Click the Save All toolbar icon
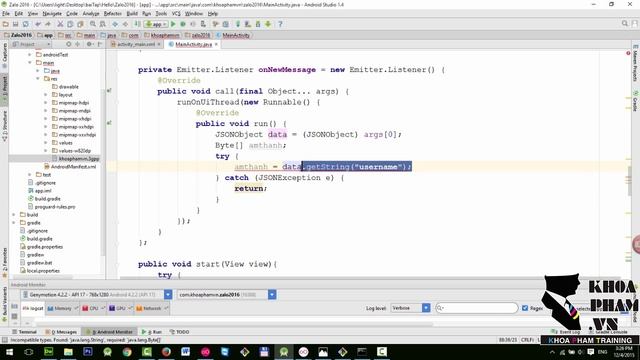 tap(16, 24)
